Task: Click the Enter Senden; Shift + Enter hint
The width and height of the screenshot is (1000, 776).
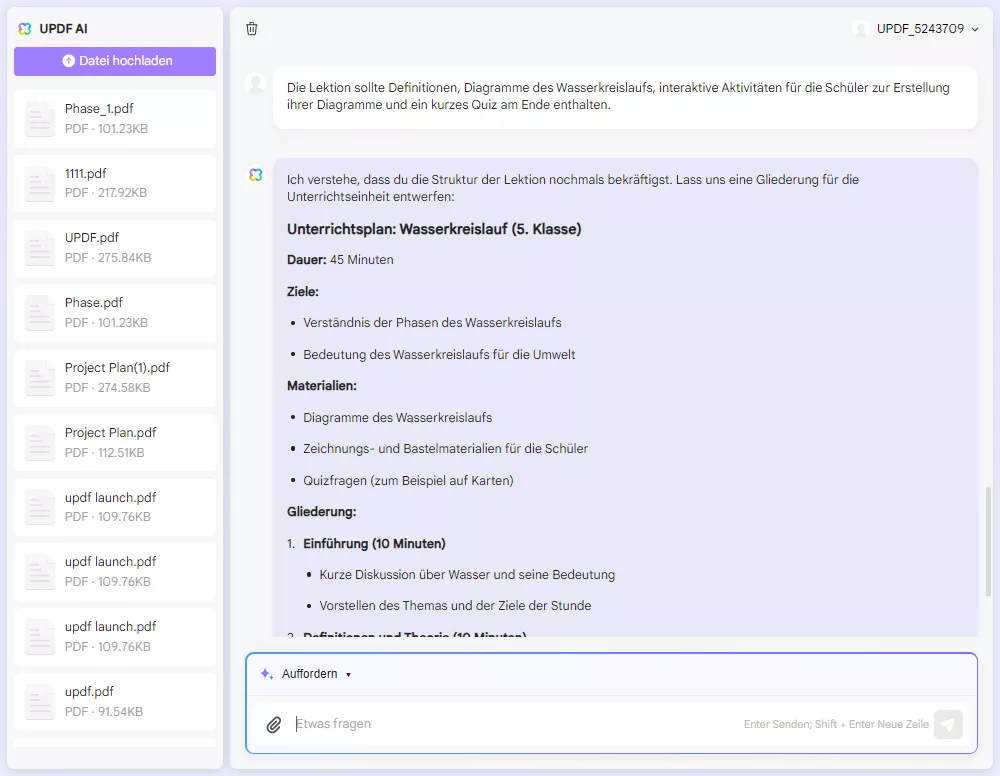Action: click(836, 724)
